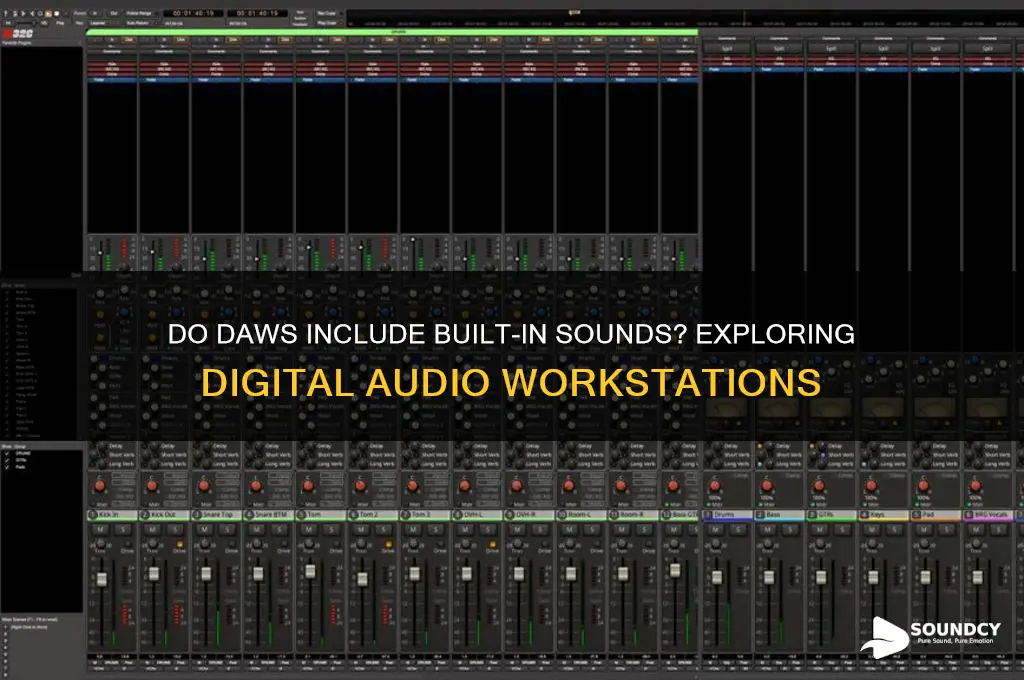The image size is (1024, 680).
Task: Toggle the Punch Out button
Action: click(114, 14)
